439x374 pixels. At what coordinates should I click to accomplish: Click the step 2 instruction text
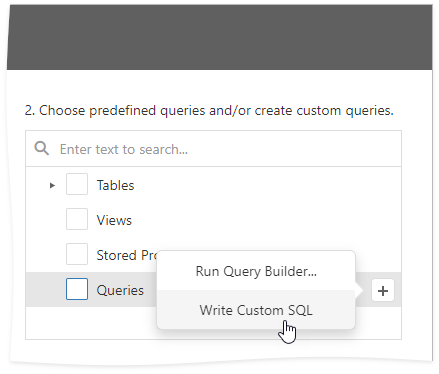(209, 110)
